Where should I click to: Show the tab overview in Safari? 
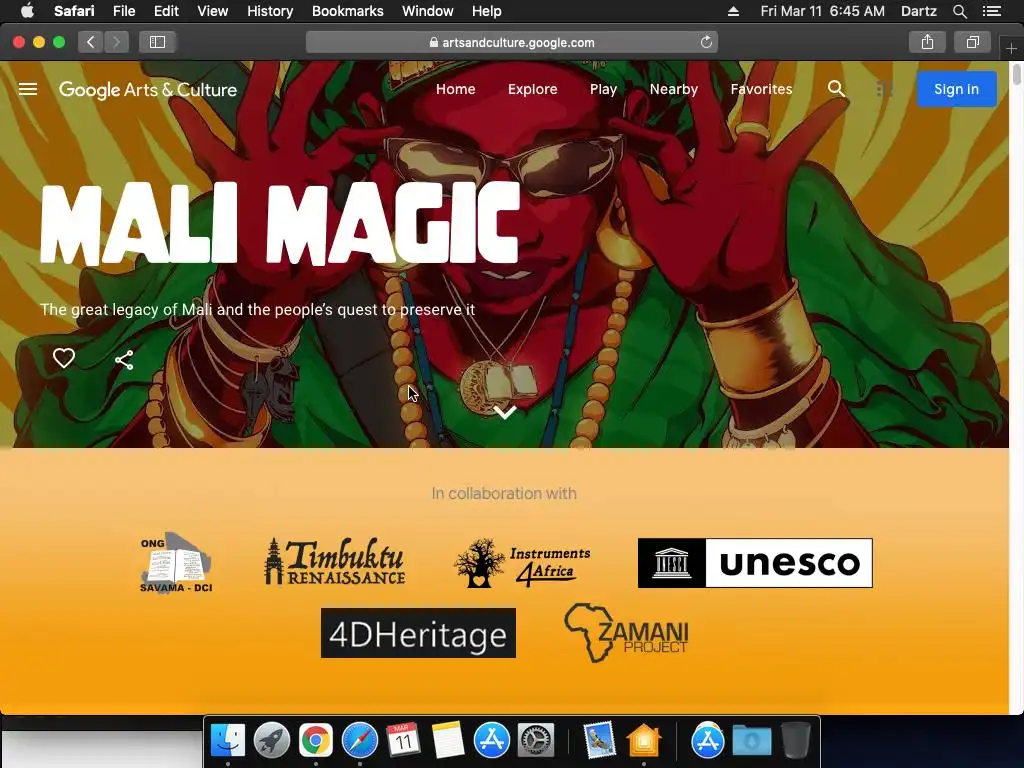tap(972, 42)
